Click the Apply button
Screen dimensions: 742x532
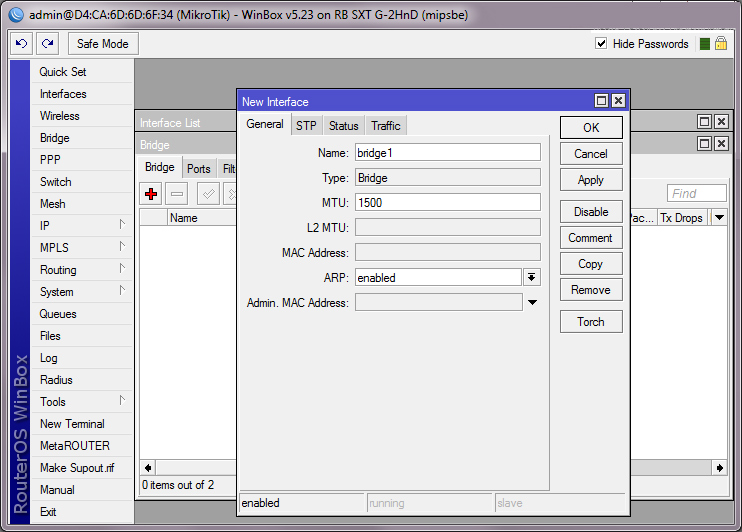pyautogui.click(x=591, y=180)
